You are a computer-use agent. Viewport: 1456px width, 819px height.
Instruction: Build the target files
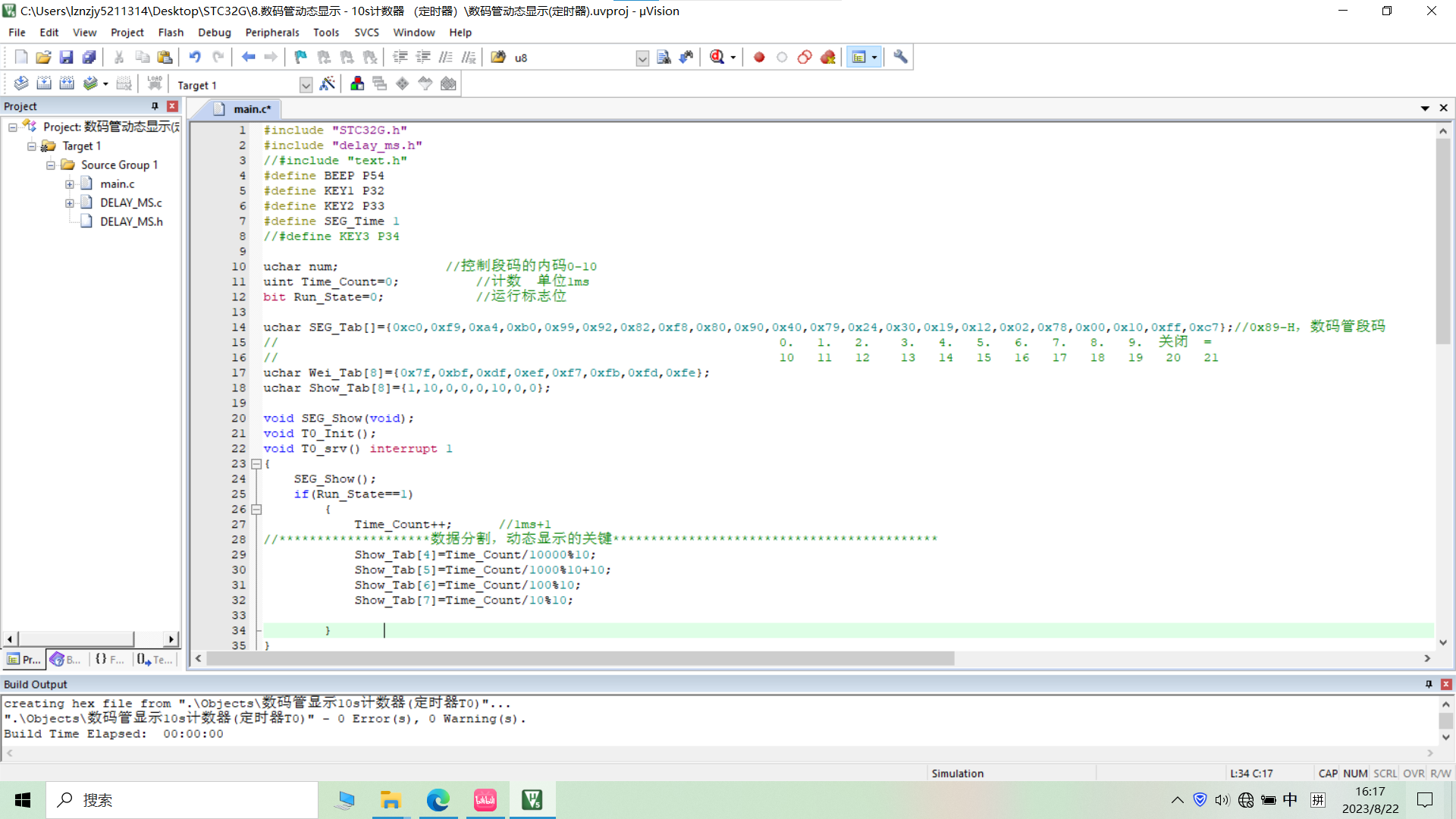click(x=44, y=83)
